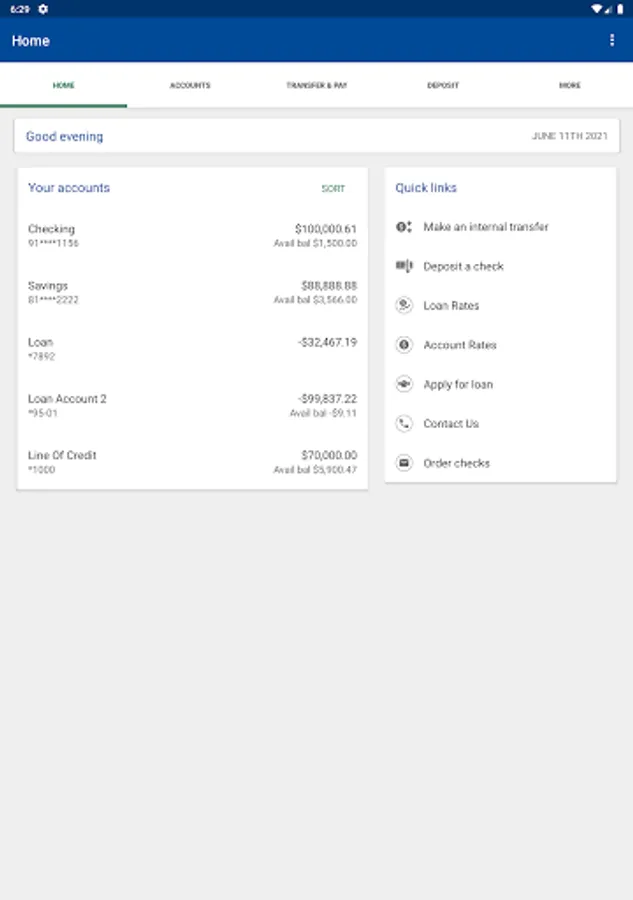Open Loan Account 2
The image size is (633, 900).
(192, 405)
